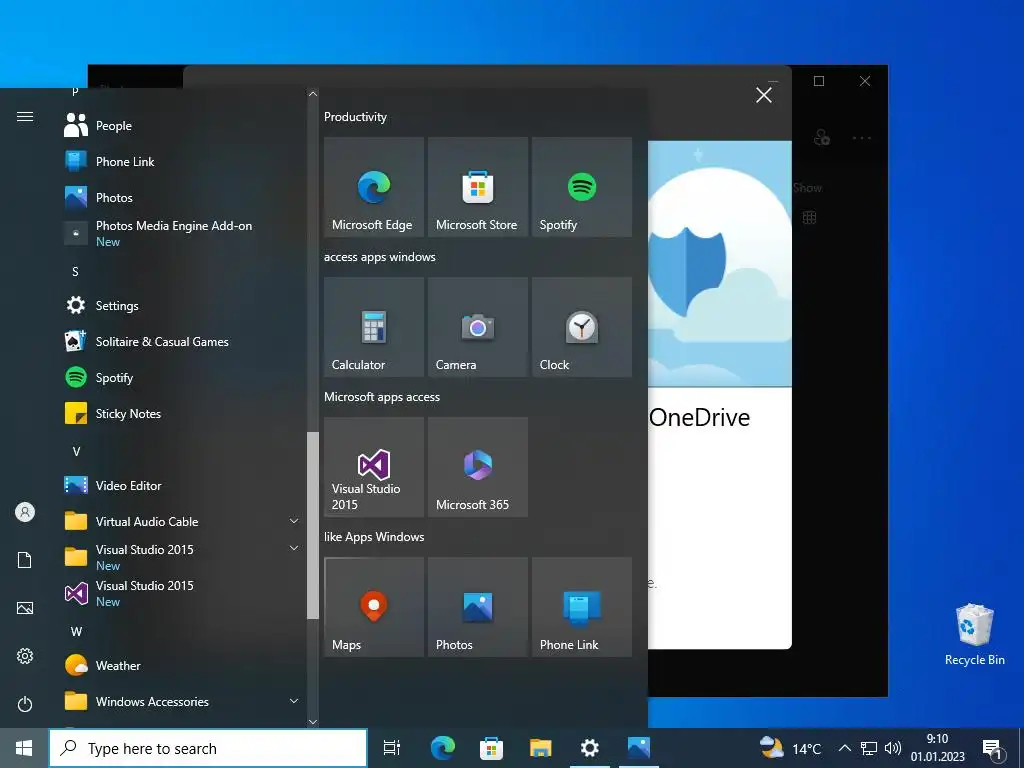Switch to Photos app on the taskbar
This screenshot has height=768, width=1024.
point(639,748)
